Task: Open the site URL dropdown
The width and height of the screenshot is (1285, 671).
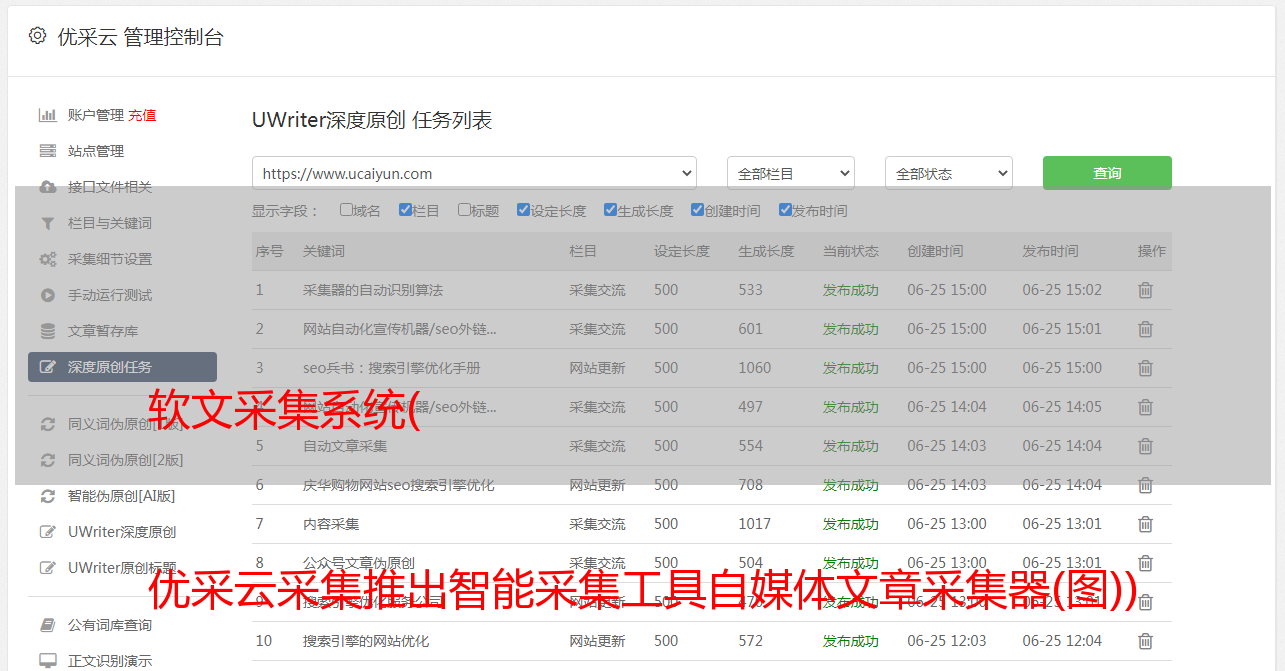Action: point(474,173)
